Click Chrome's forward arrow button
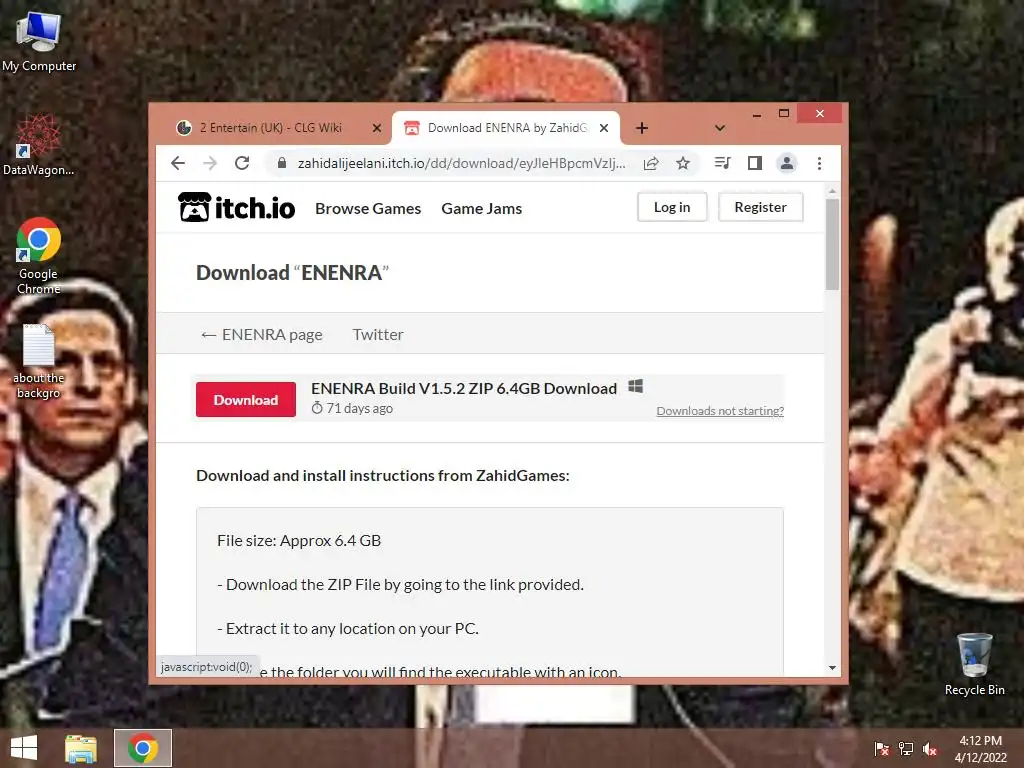Screen dimensions: 1024x768 click(x=210, y=163)
